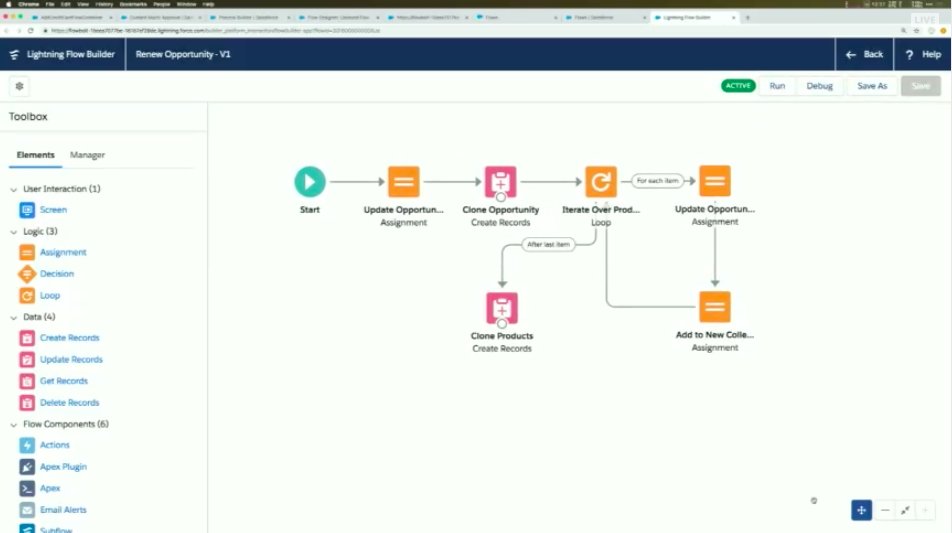The width and height of the screenshot is (952, 533).
Task: Open the View menu in the macOS menu bar
Action: [83, 4]
